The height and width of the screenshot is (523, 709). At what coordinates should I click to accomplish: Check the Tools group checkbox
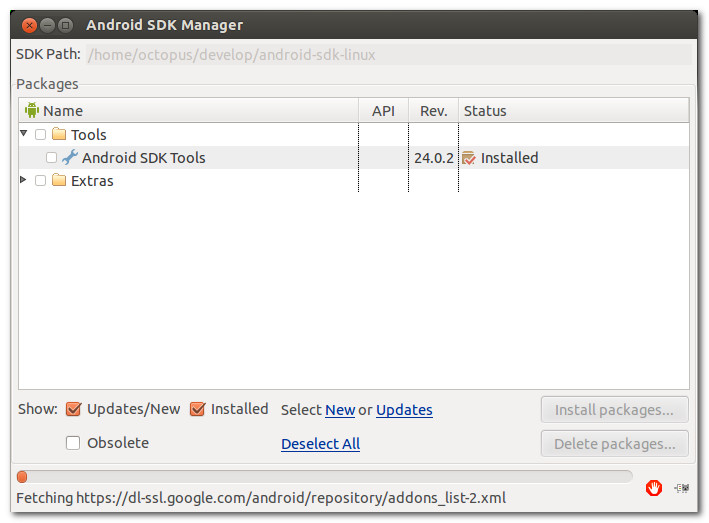click(x=40, y=134)
